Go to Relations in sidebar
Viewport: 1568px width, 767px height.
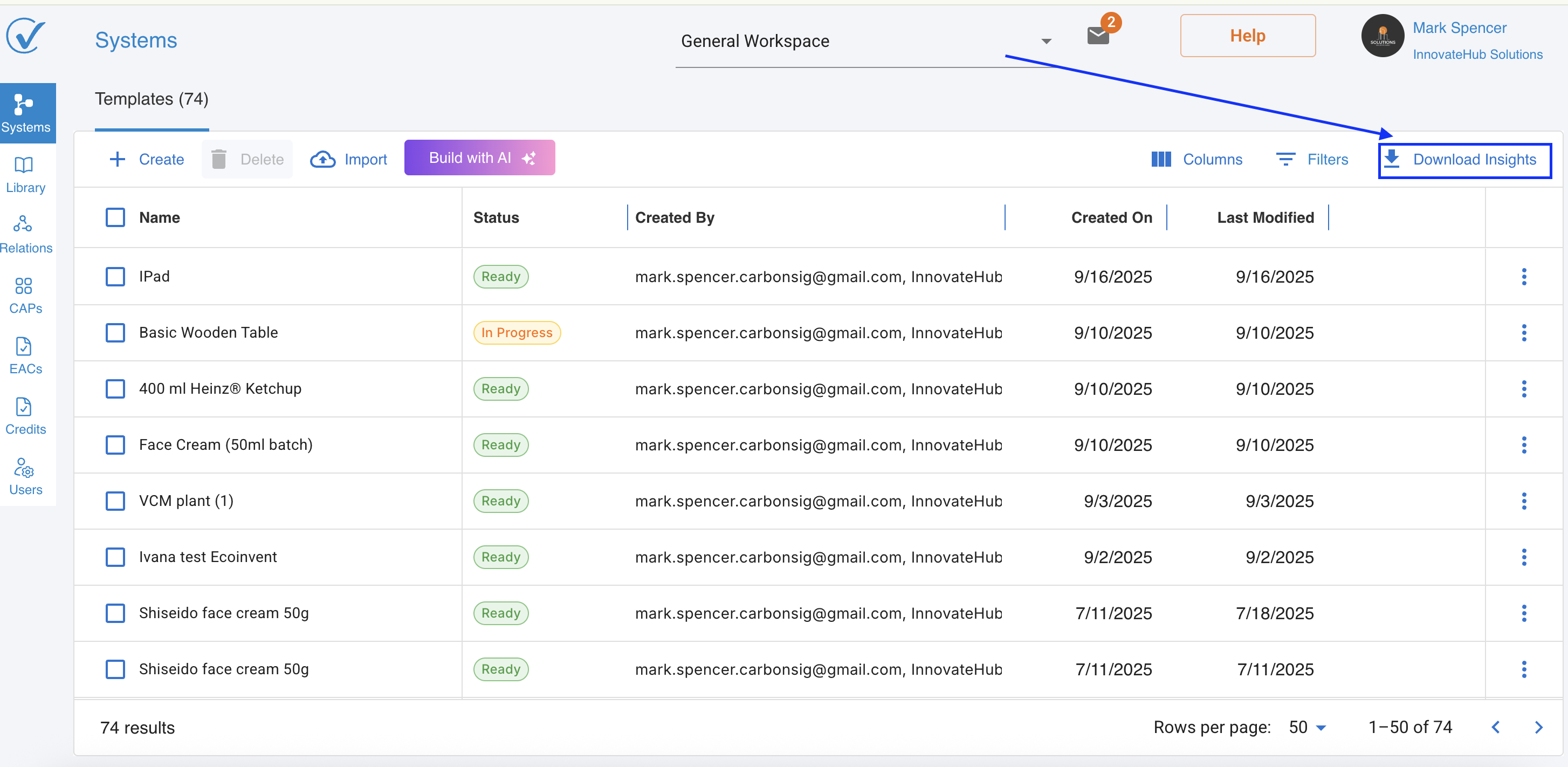[24, 234]
